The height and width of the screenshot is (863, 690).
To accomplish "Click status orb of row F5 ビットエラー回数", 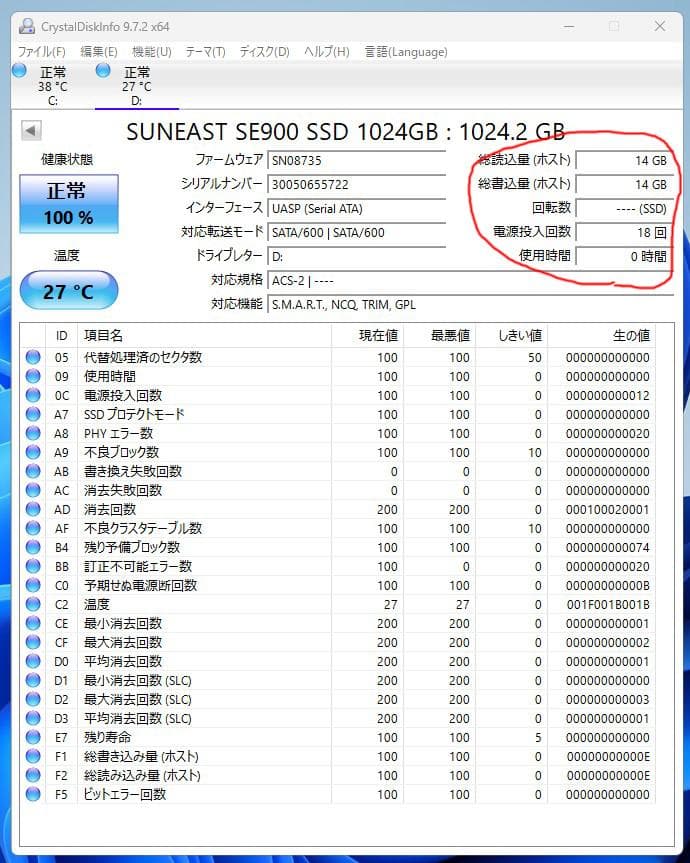I will coord(33,794).
